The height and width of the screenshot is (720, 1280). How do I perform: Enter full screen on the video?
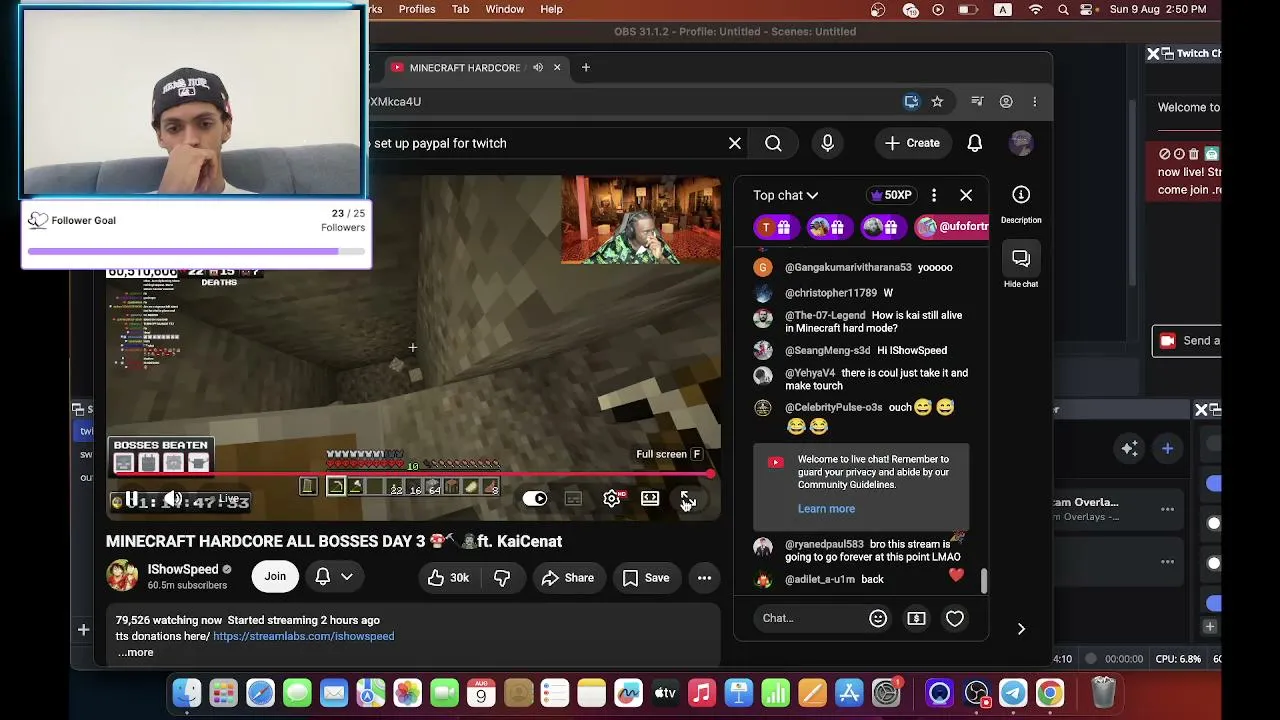688,498
